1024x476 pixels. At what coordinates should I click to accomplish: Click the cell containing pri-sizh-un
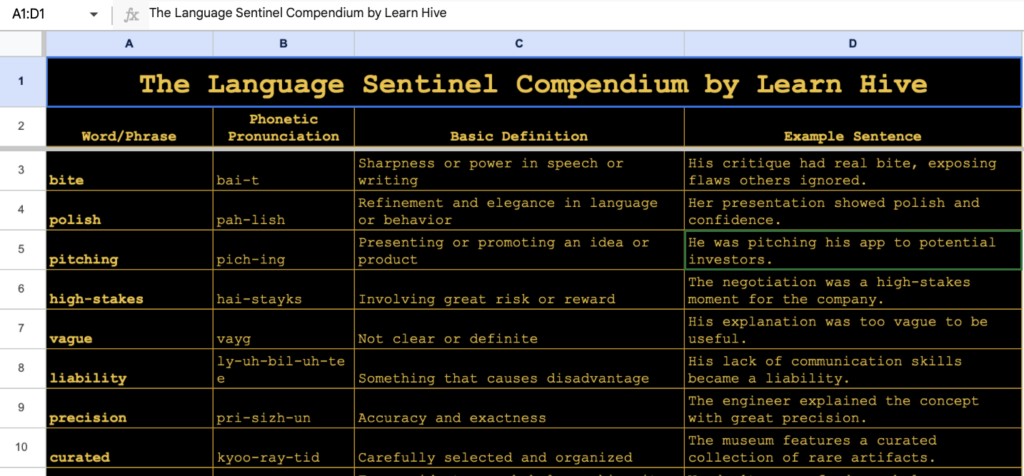(x=283, y=408)
